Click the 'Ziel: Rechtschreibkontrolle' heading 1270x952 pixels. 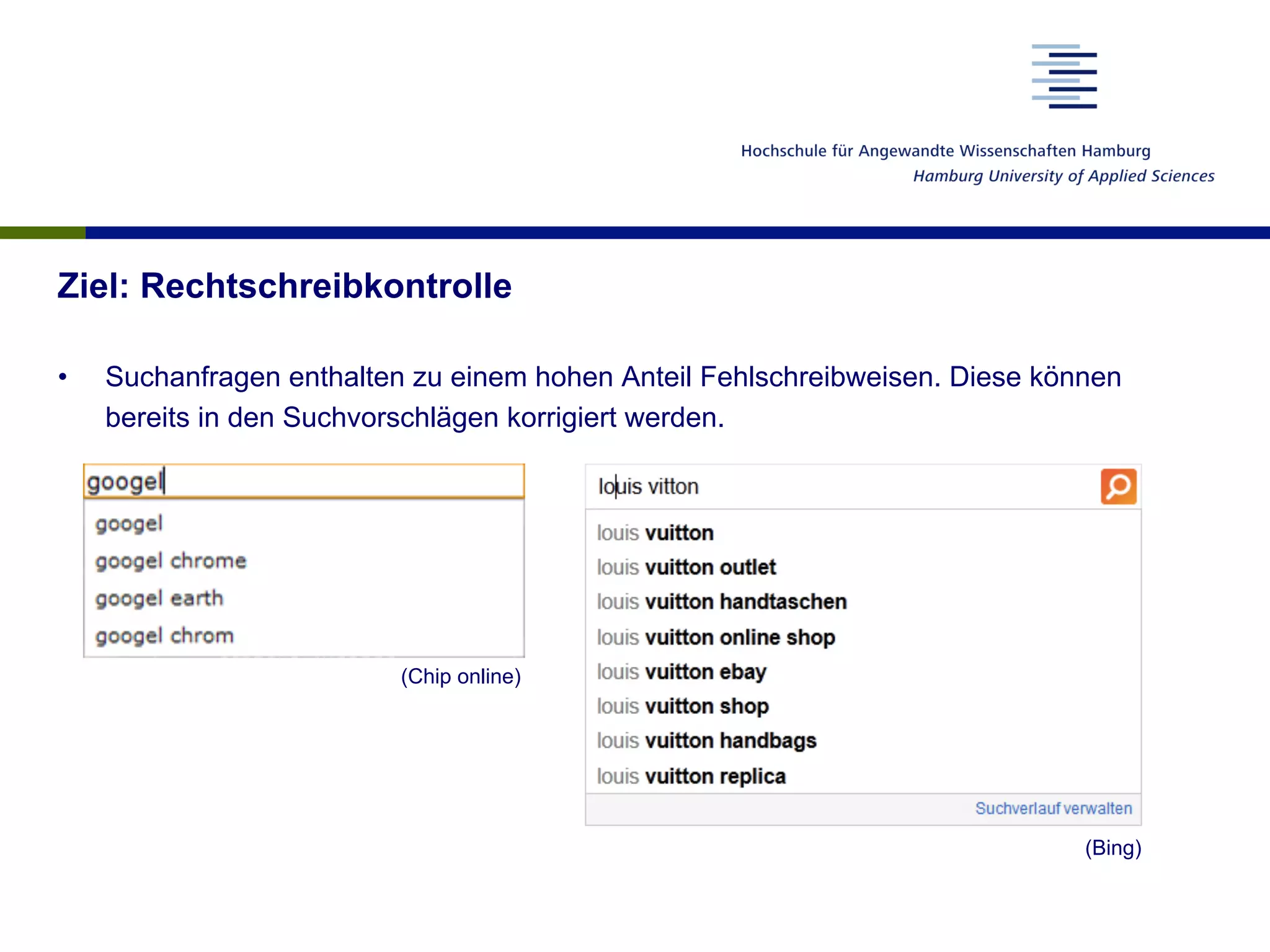tap(285, 286)
